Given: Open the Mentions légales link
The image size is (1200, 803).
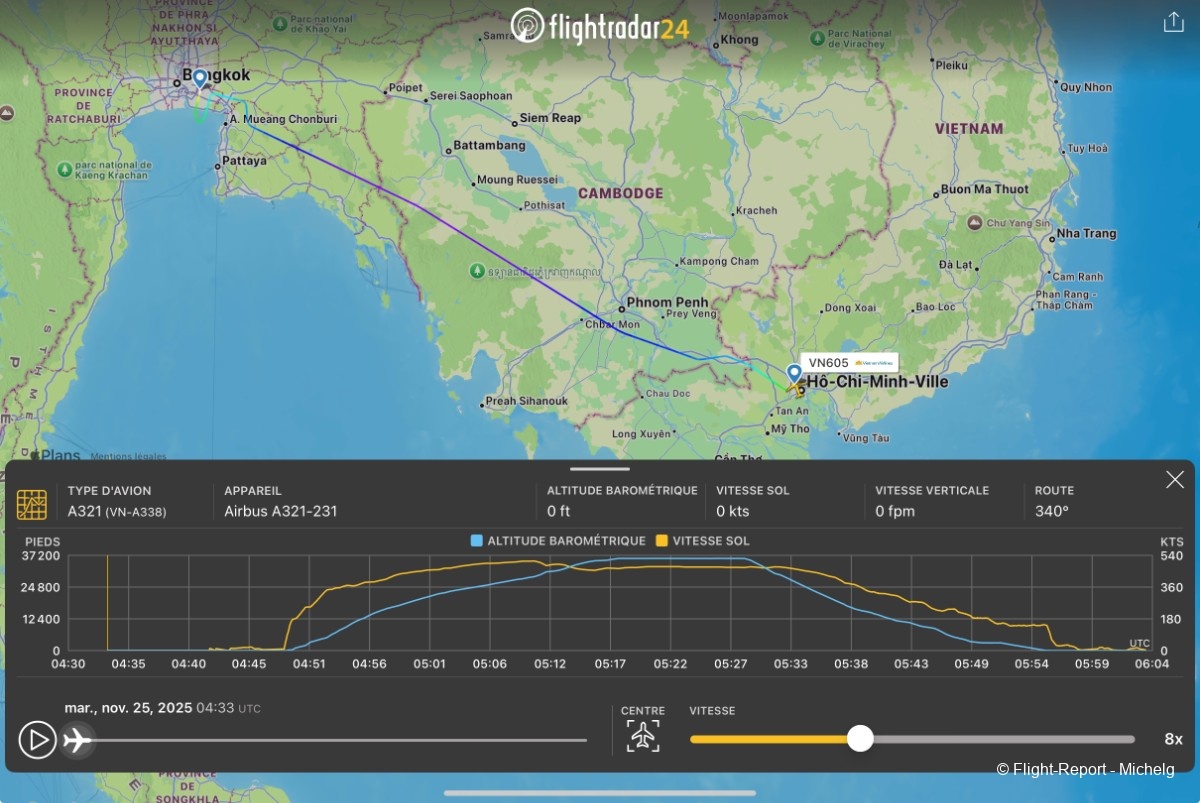Looking at the screenshot, I should point(128,457).
